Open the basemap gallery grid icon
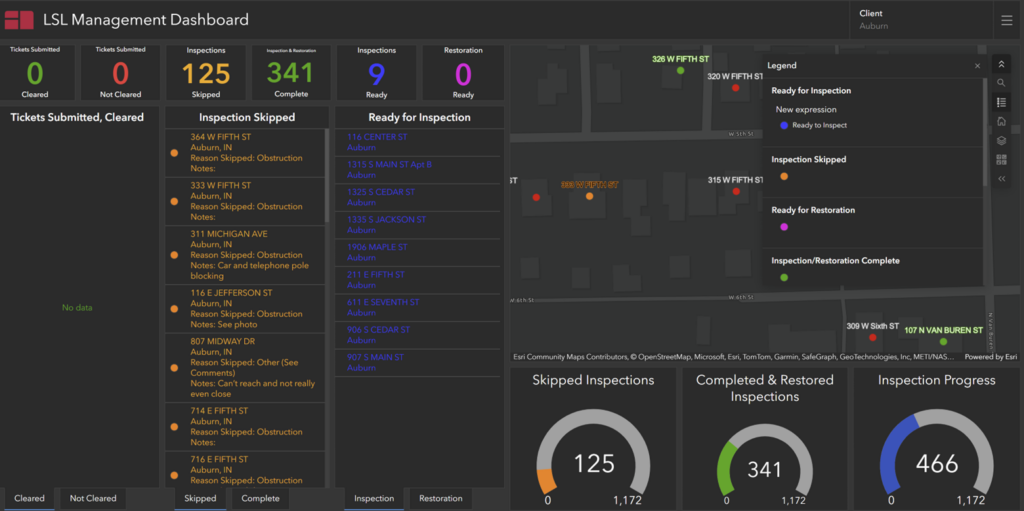The width and height of the screenshot is (1024, 511). (1001, 159)
